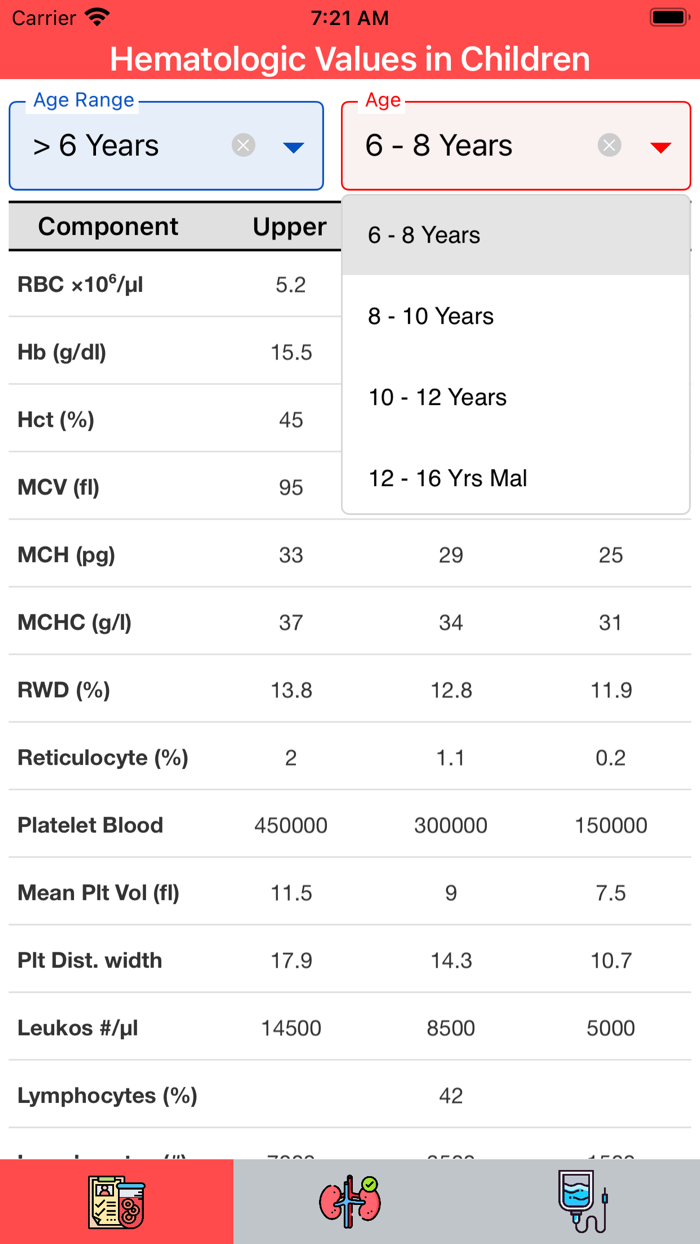Choose the '8 - 10 Years' option
Image resolution: width=700 pixels, height=1244 pixels.
pyautogui.click(x=430, y=316)
